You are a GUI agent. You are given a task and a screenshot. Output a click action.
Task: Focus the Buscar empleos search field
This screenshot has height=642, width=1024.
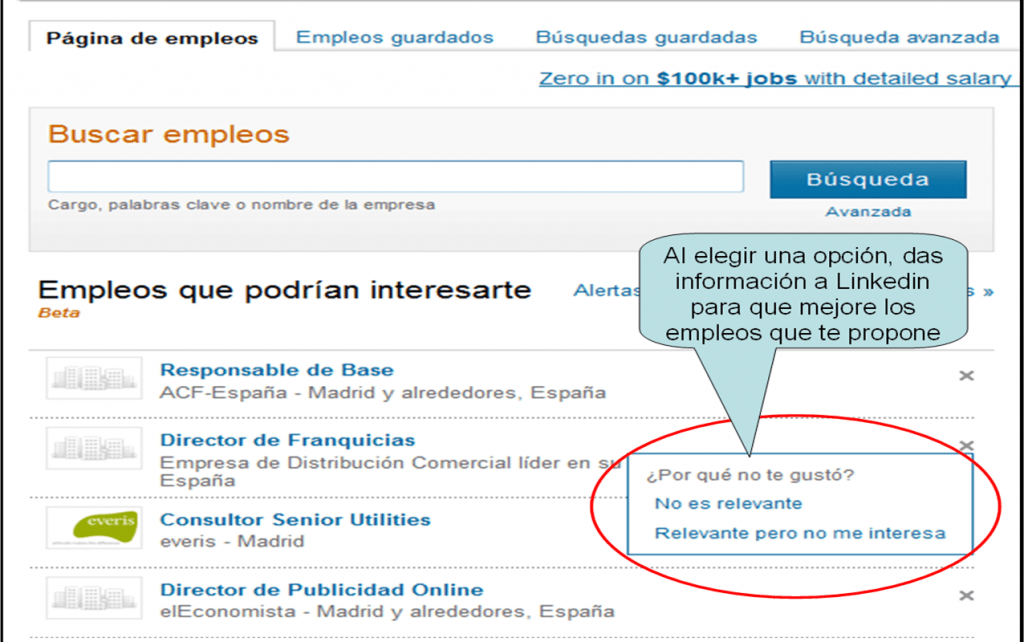click(x=396, y=176)
